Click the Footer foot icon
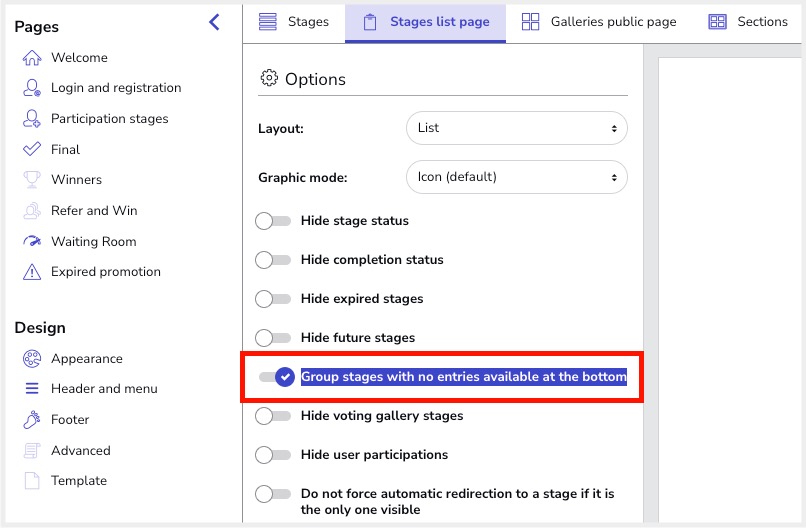Screen dimensions: 806x528 coord(32,420)
